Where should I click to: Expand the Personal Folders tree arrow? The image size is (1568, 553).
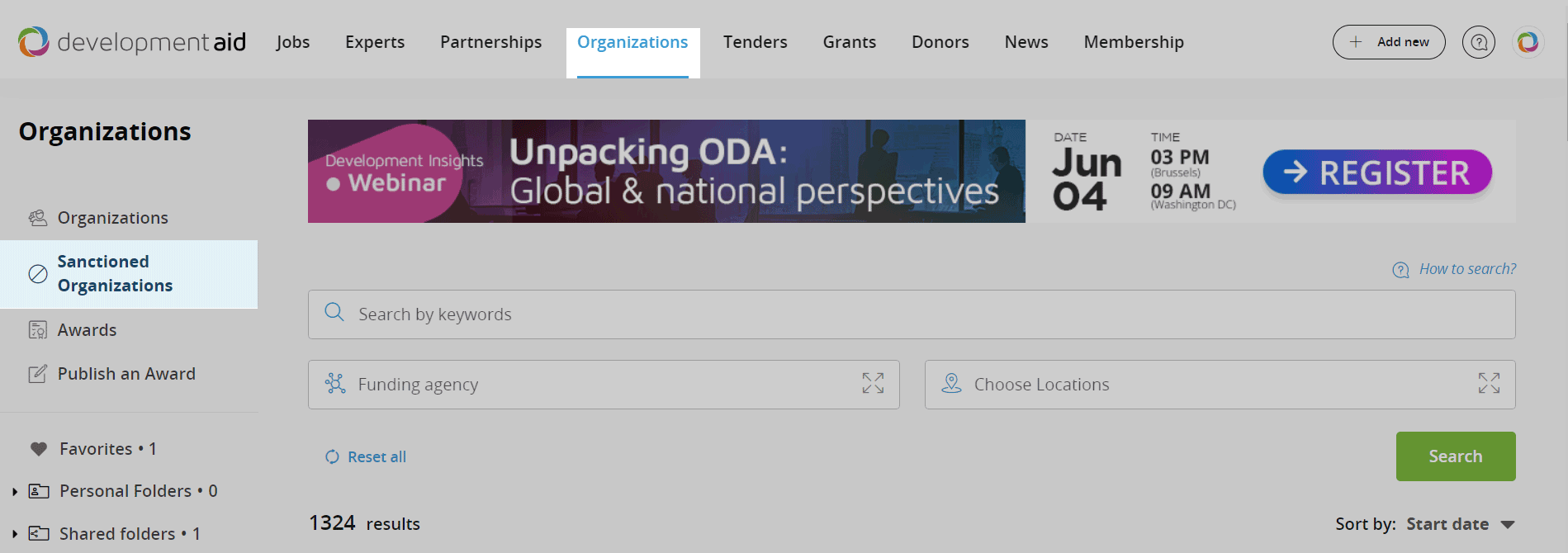point(15,492)
